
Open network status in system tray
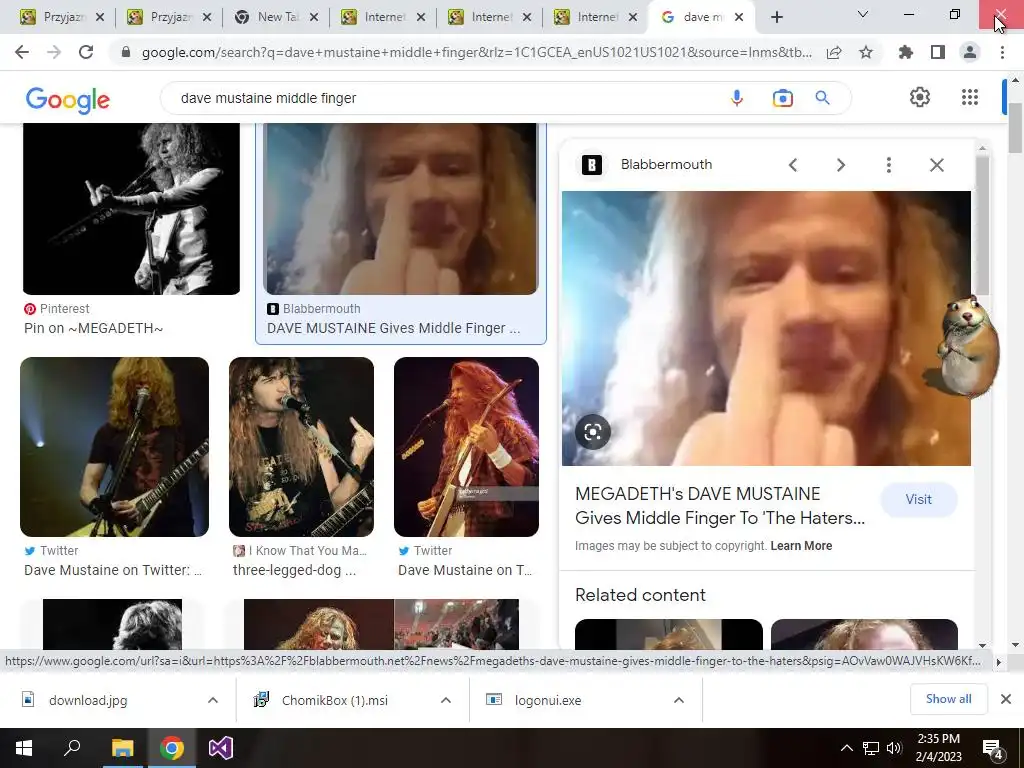click(871, 748)
